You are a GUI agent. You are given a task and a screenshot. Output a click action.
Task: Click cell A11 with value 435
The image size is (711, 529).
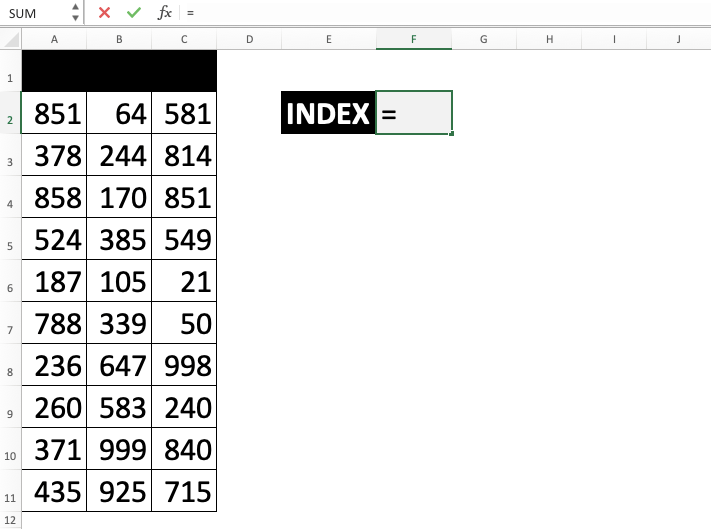[54, 491]
